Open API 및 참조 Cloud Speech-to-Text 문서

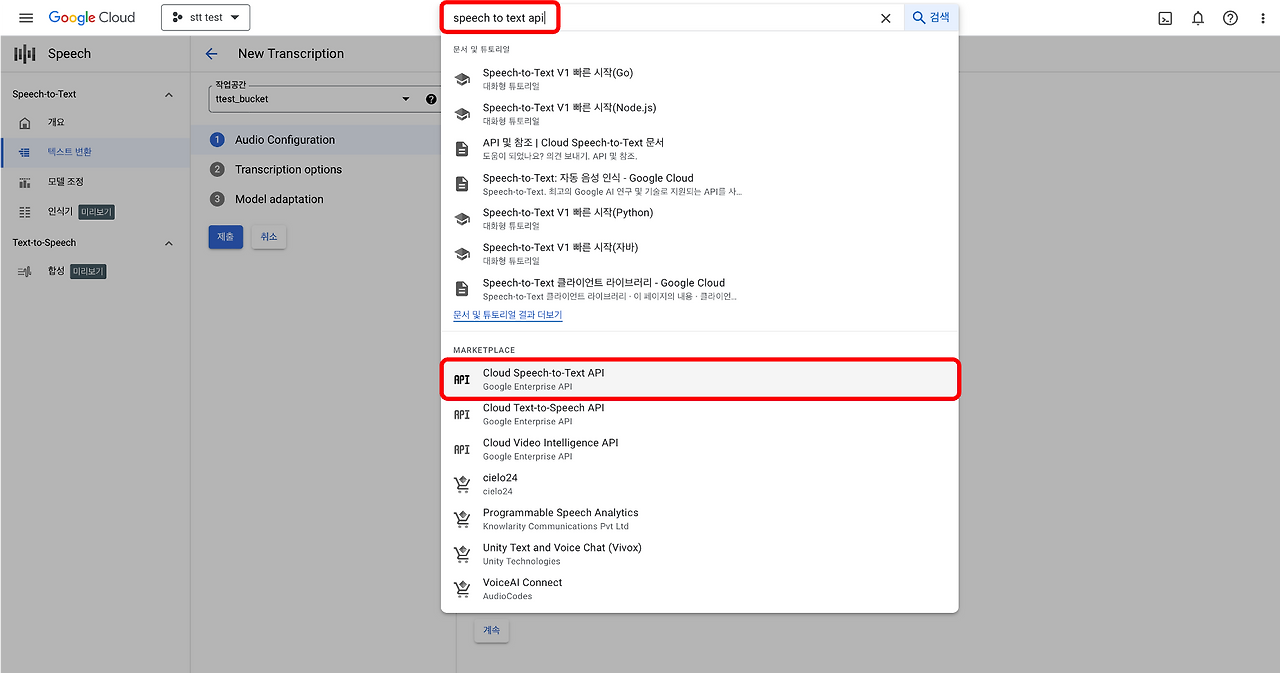(700, 149)
